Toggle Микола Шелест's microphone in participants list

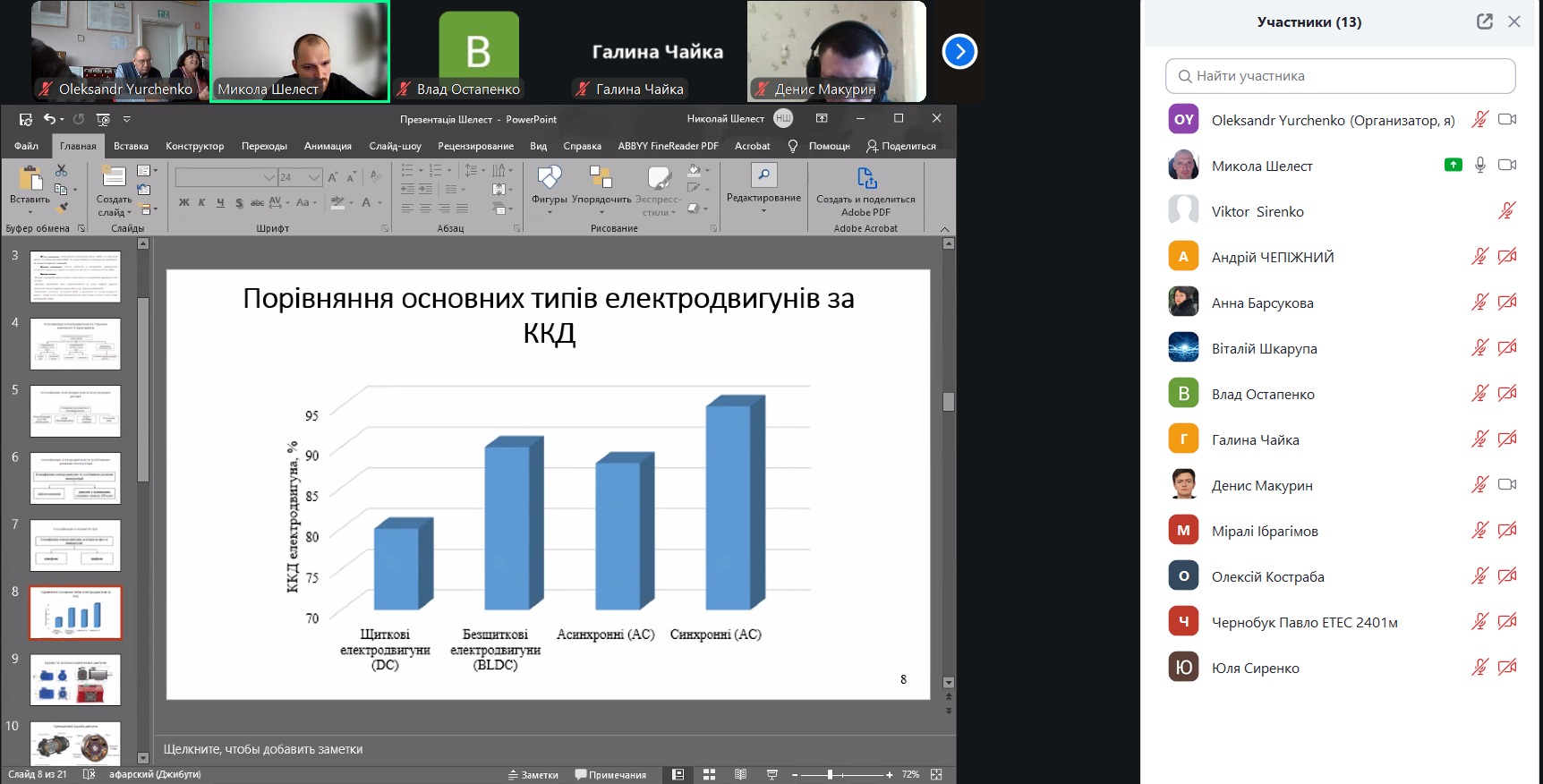click(x=1480, y=166)
